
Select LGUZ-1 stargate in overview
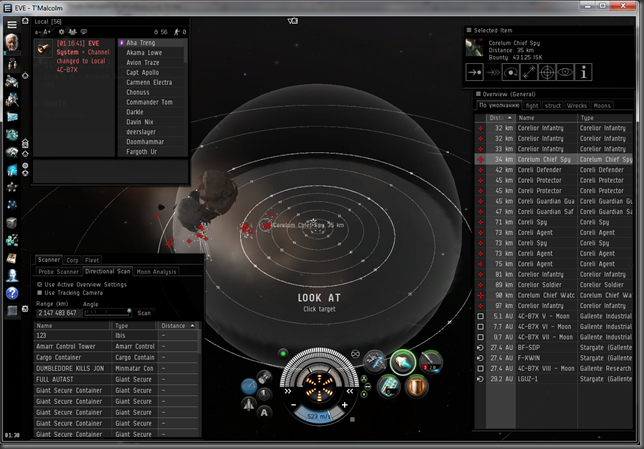(554, 379)
